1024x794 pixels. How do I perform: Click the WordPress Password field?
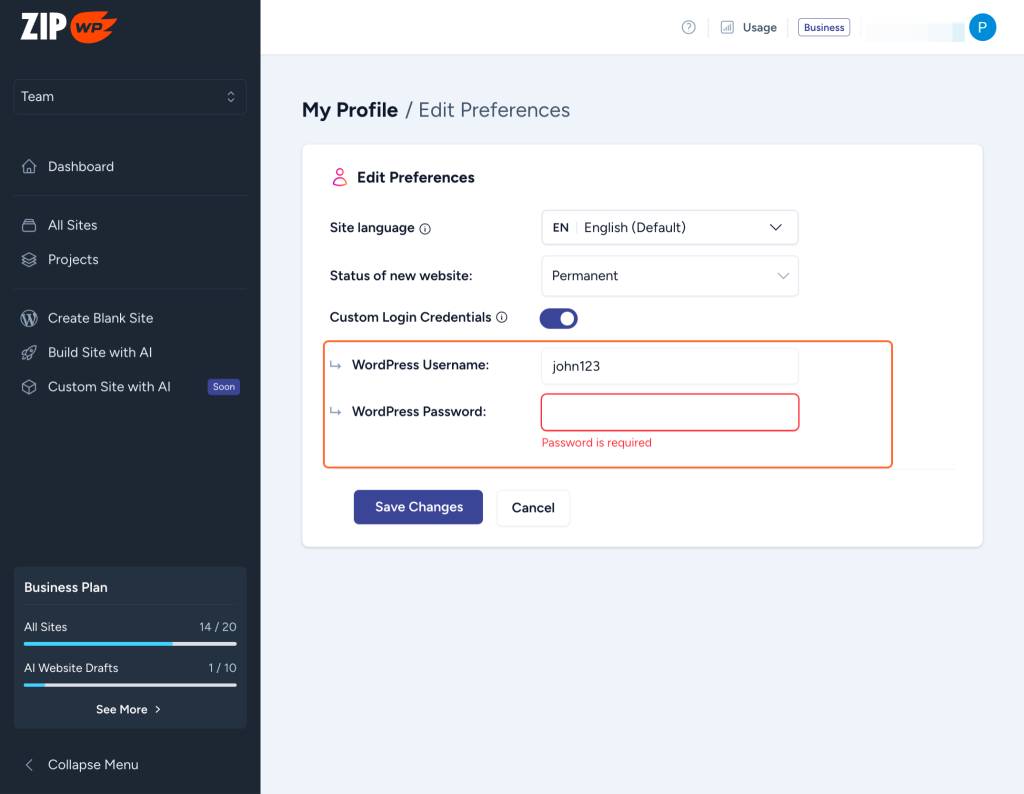click(x=668, y=412)
